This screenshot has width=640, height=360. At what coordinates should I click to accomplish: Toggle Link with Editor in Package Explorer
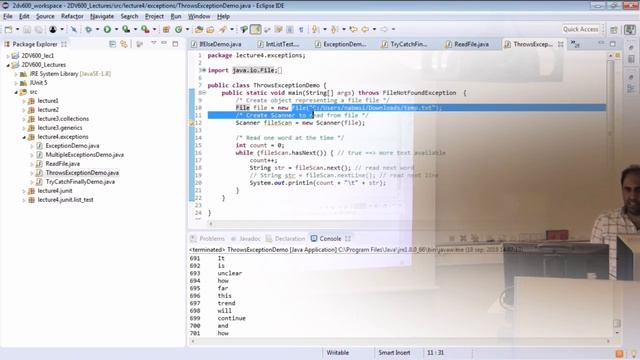[124, 44]
